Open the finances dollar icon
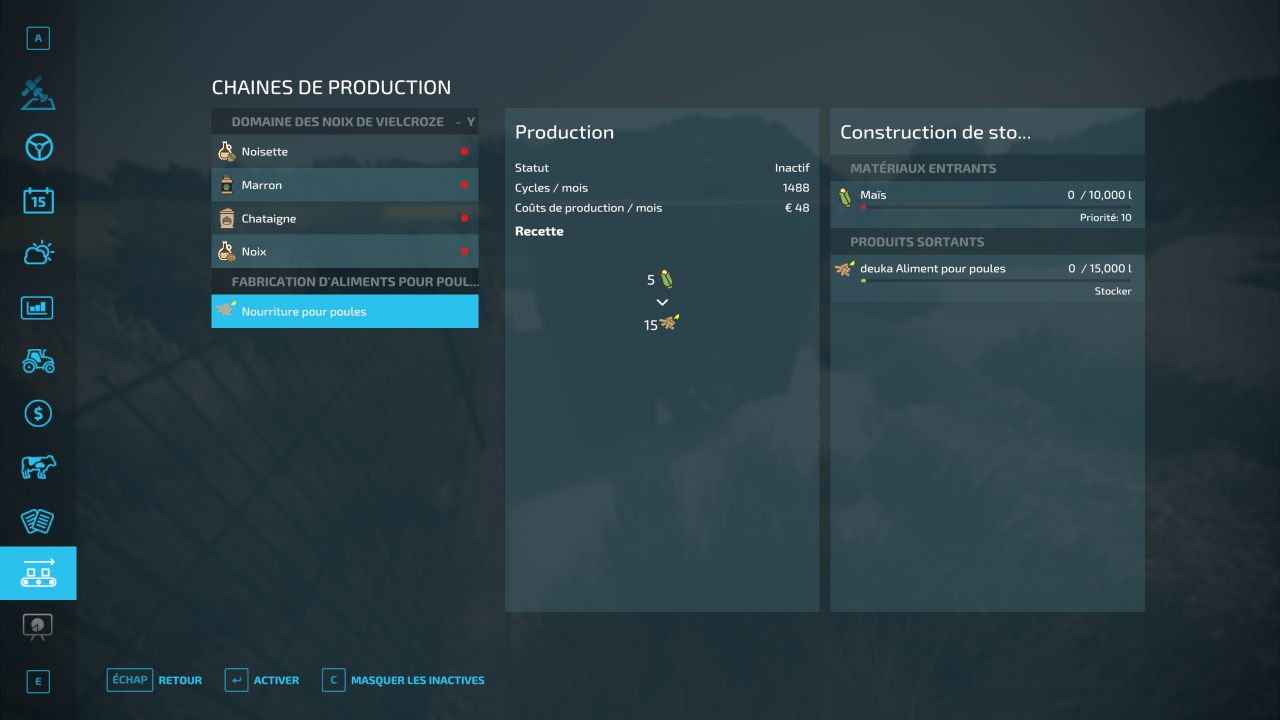 point(38,413)
